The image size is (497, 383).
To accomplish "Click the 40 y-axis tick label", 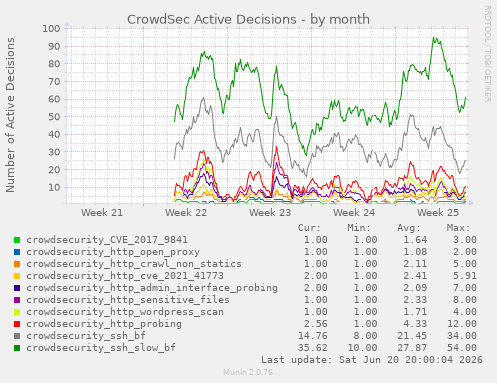I will [x=54, y=134].
